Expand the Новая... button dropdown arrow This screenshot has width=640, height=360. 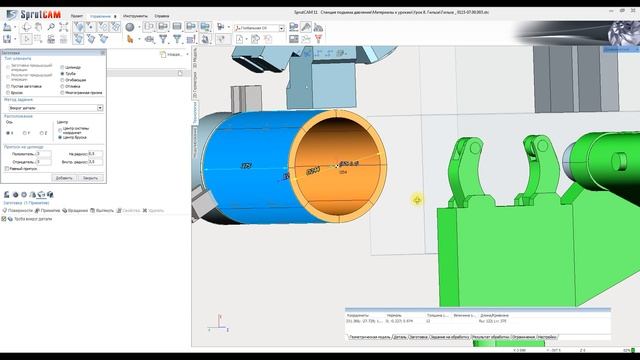click(x=187, y=54)
